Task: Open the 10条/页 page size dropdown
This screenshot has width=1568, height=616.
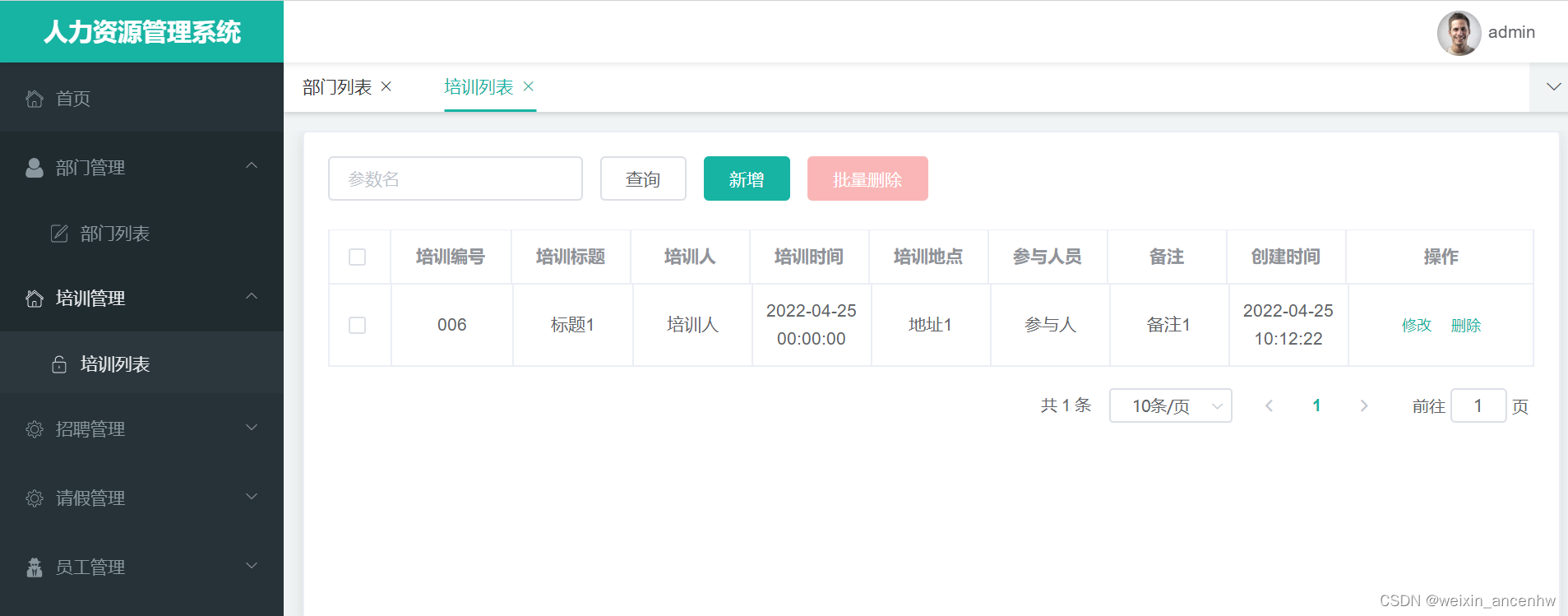Action: coord(1170,405)
